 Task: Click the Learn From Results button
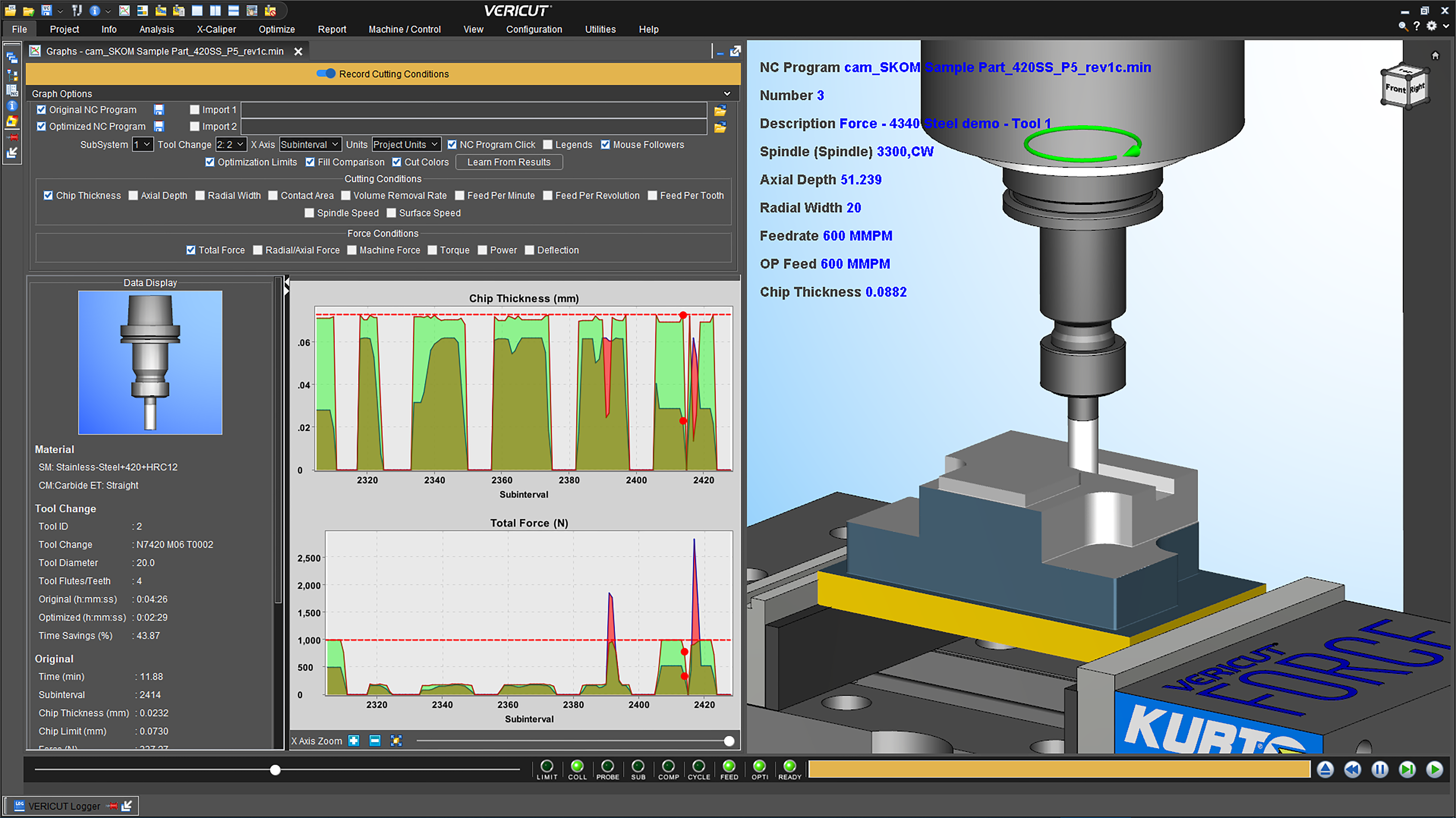[509, 162]
